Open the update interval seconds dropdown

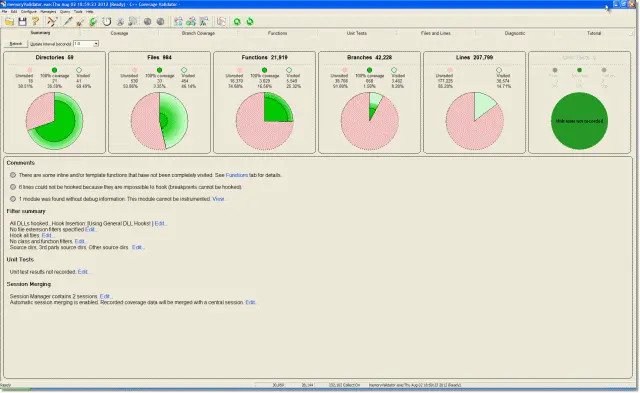pyautogui.click(x=96, y=44)
